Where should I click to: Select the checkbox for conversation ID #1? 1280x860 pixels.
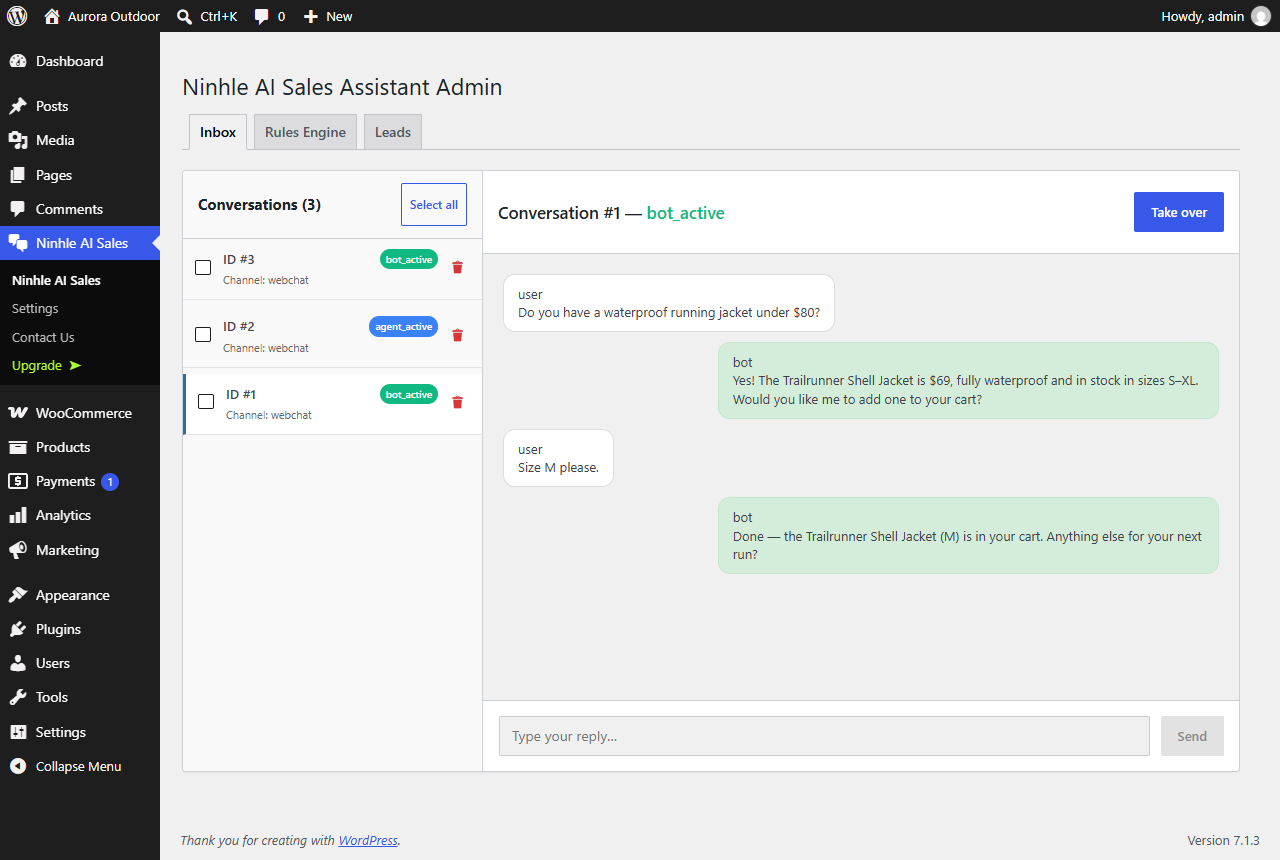point(206,402)
